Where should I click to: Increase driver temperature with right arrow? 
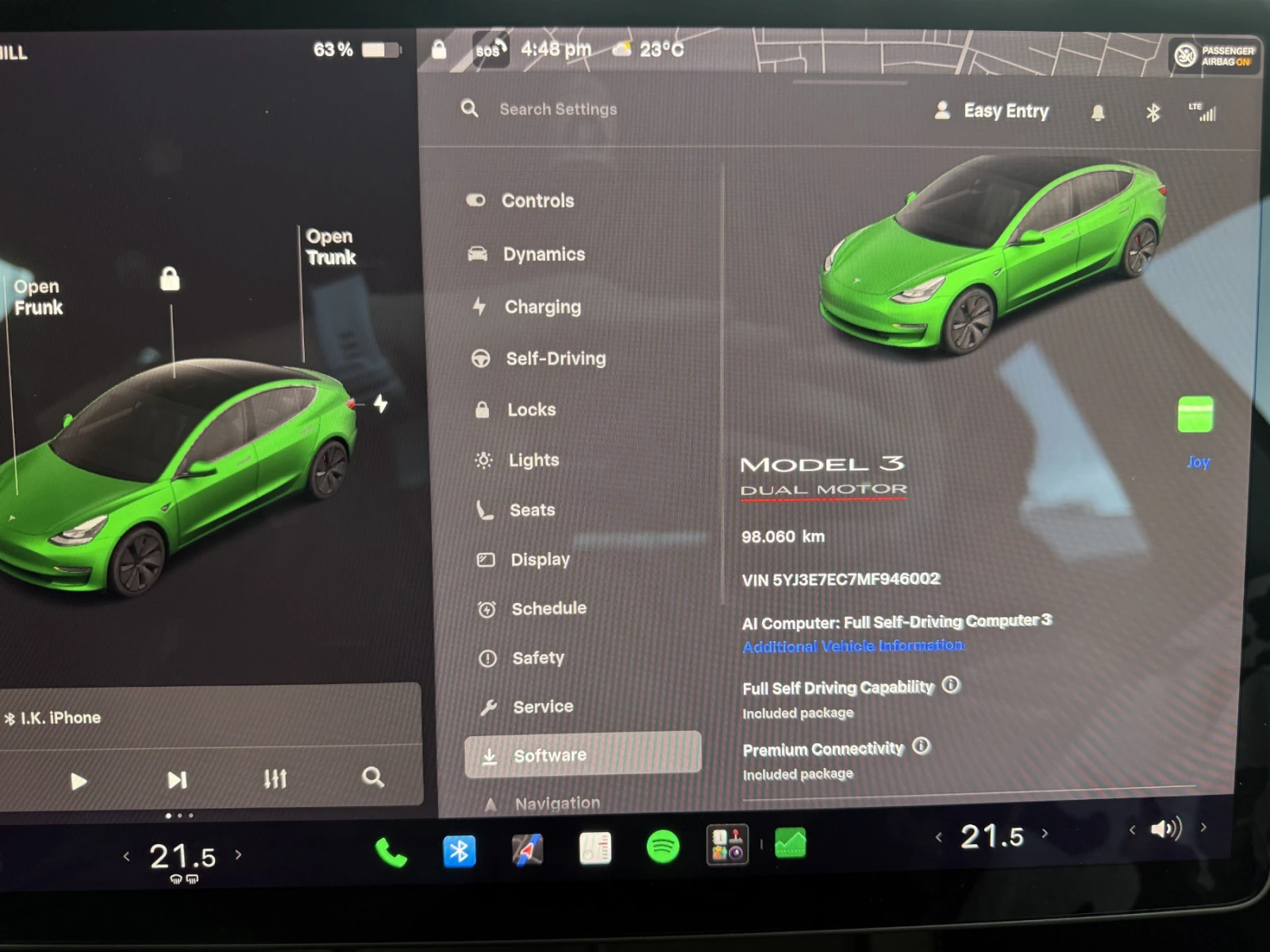pyautogui.click(x=238, y=854)
